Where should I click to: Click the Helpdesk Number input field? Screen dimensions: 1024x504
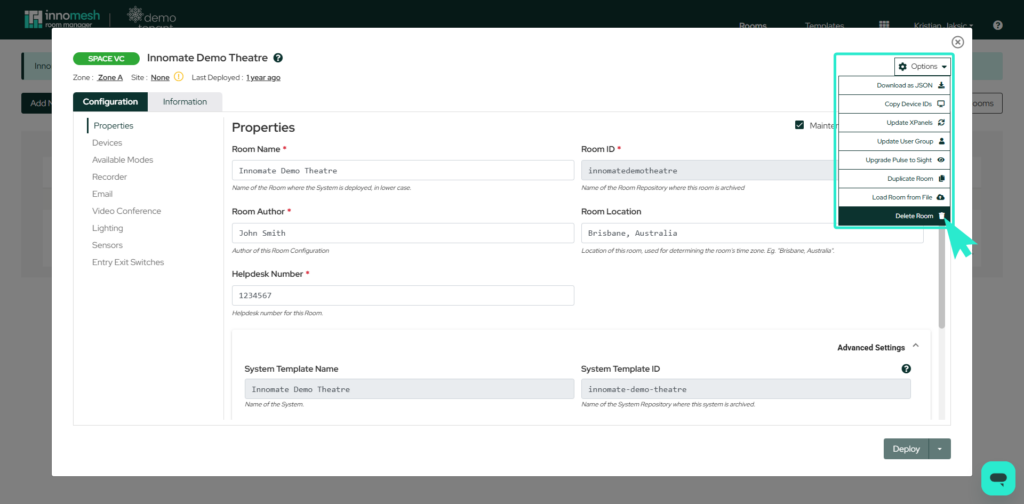(x=403, y=295)
